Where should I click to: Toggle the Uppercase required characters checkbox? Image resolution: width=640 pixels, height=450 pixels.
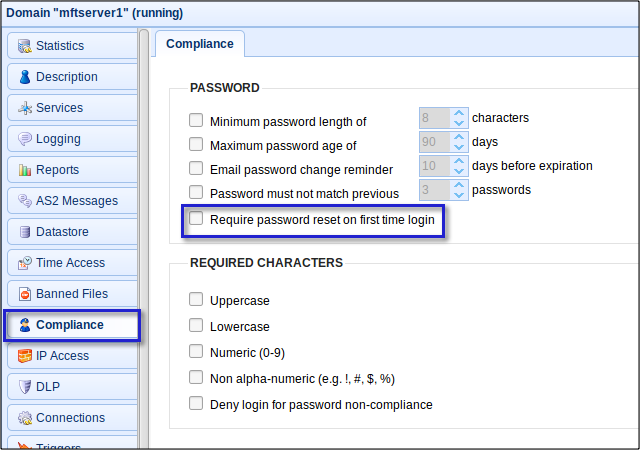196,299
